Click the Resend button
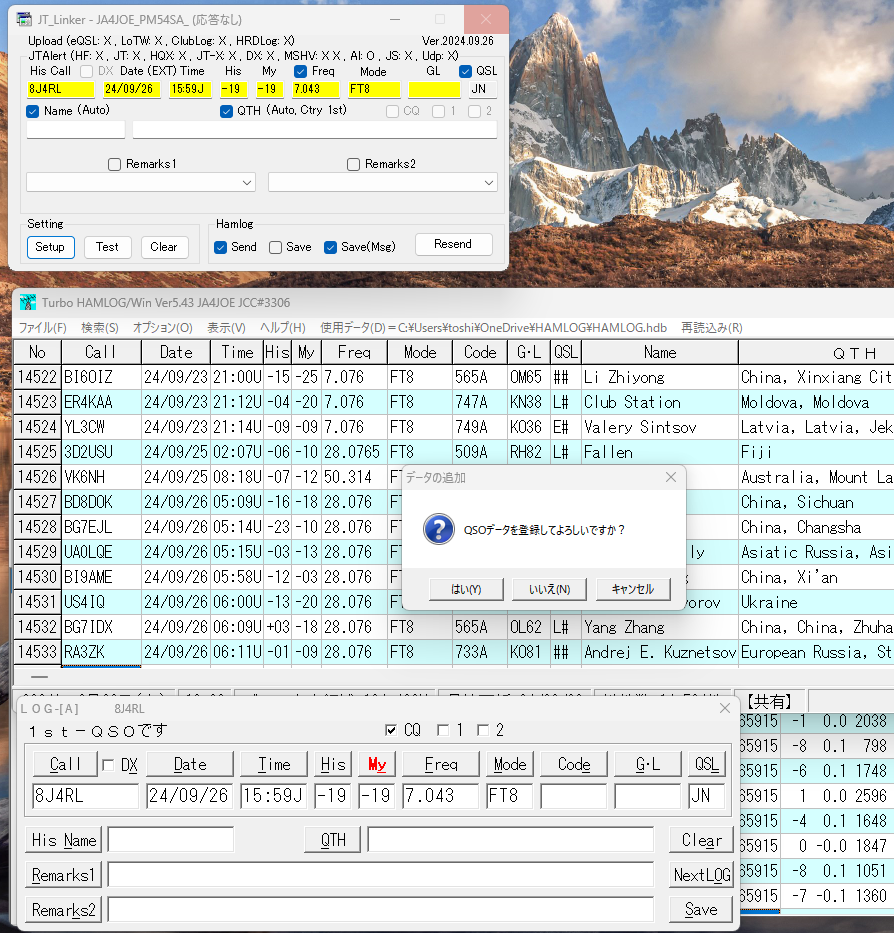Viewport: 894px width, 933px height. point(454,245)
